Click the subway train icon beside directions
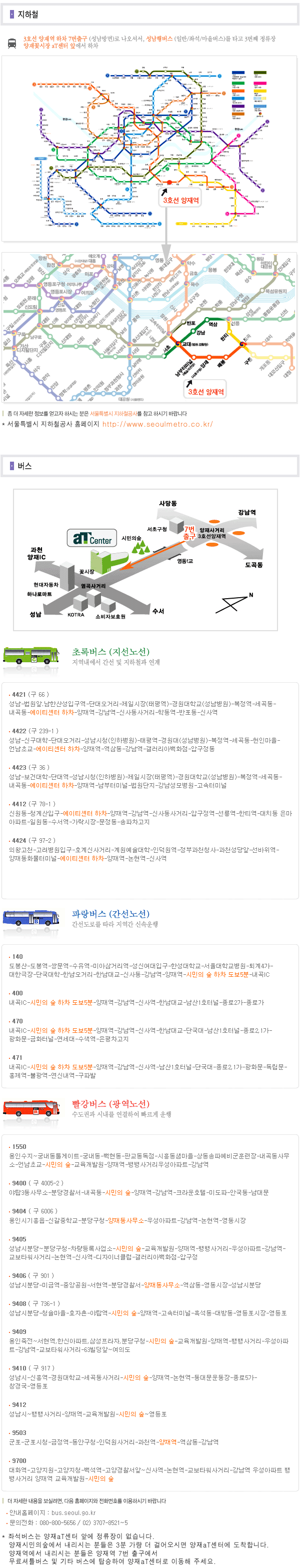The height and width of the screenshot is (1568, 300). (x=12, y=43)
